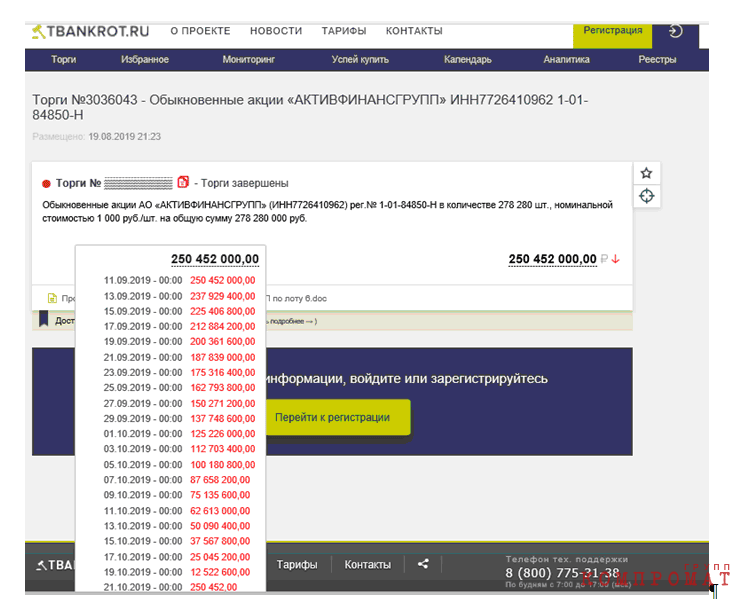
Task: Switch to the Реестры tab
Action: click(657, 60)
